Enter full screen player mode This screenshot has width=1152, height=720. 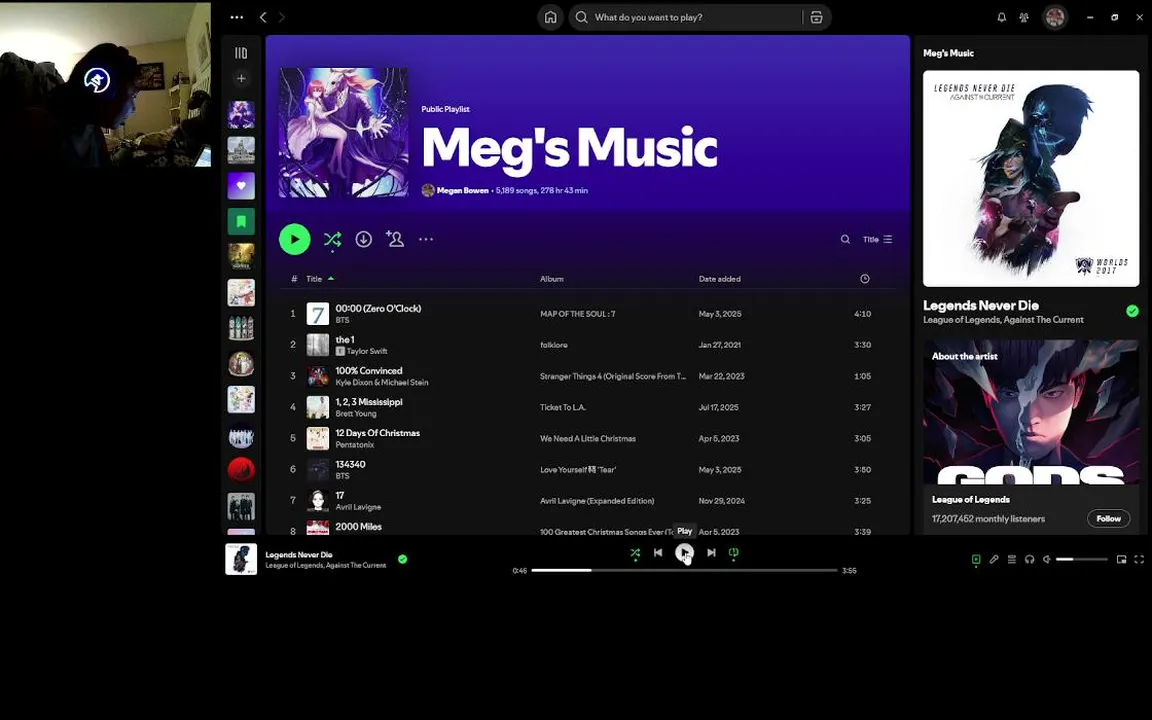click(1139, 559)
